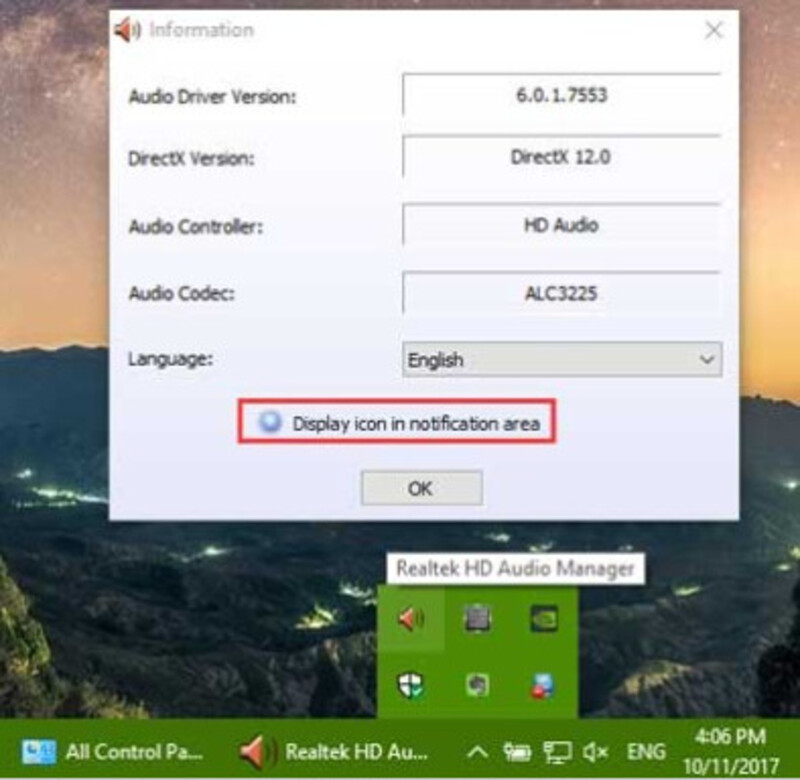Click the OK button in the Information dialog
This screenshot has width=800, height=780.
pos(421,488)
